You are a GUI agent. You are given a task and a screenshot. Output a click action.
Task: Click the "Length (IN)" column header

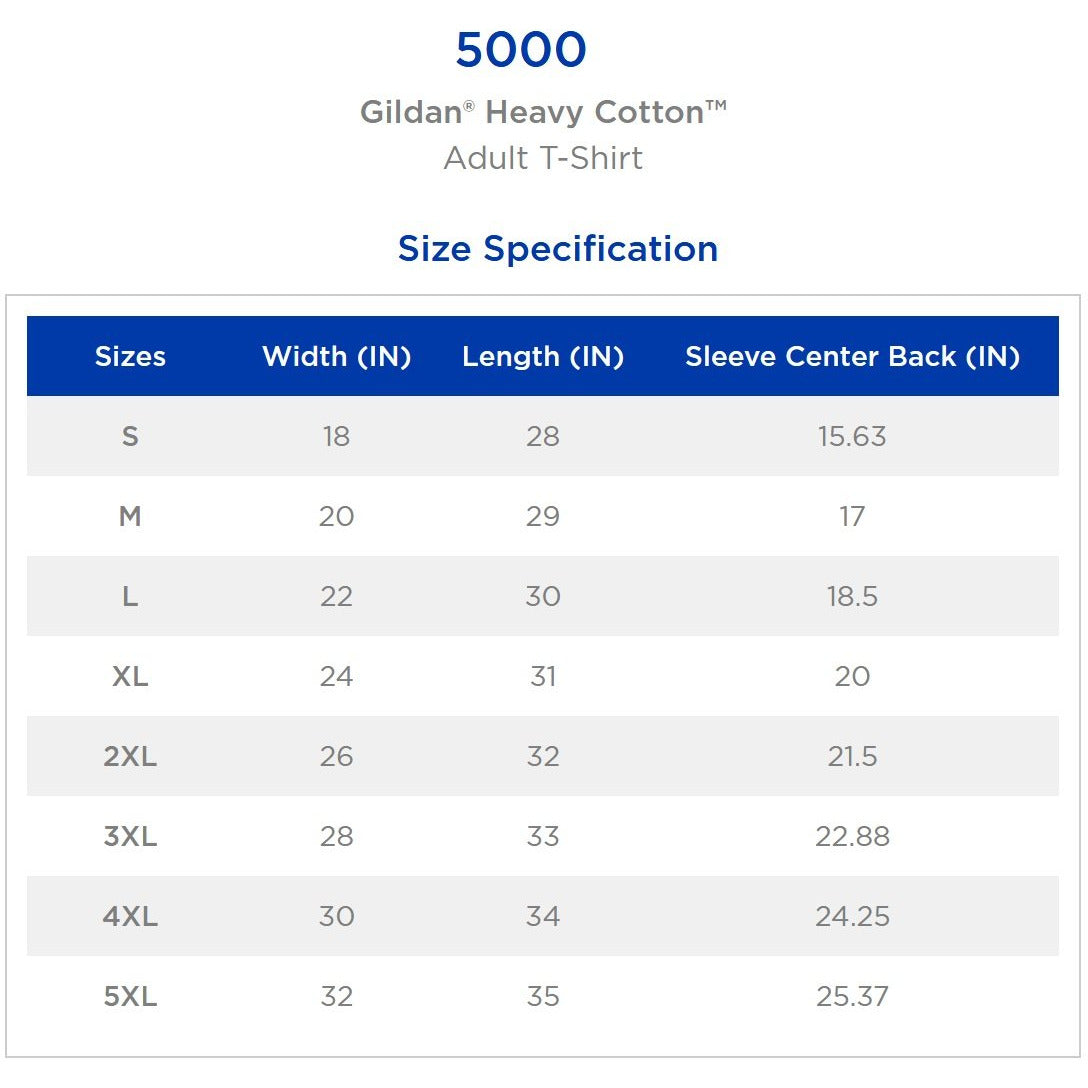pos(542,357)
